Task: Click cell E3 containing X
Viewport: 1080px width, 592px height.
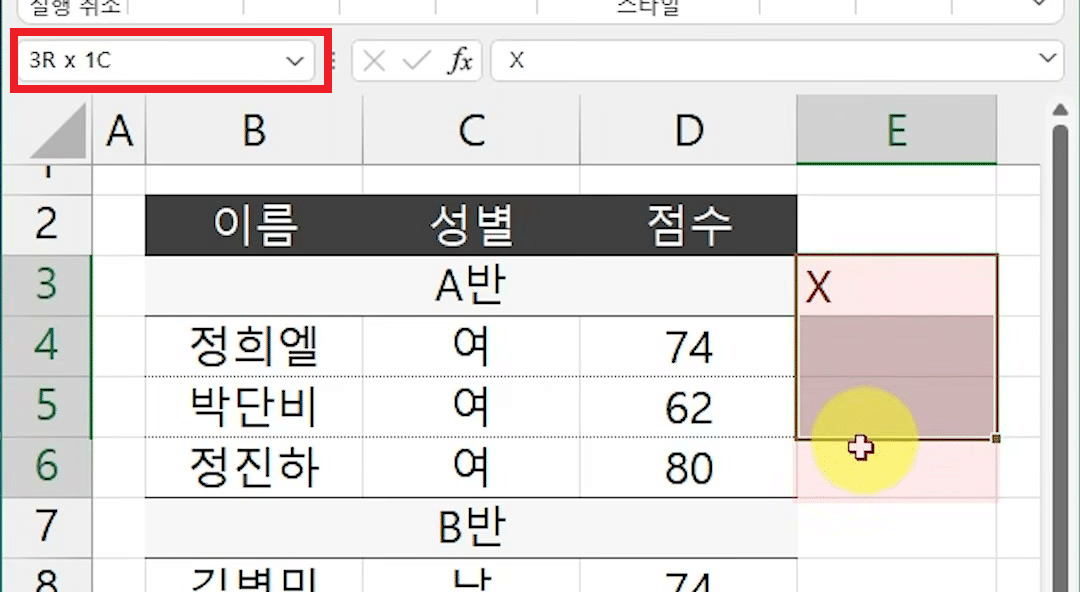Action: (x=897, y=285)
